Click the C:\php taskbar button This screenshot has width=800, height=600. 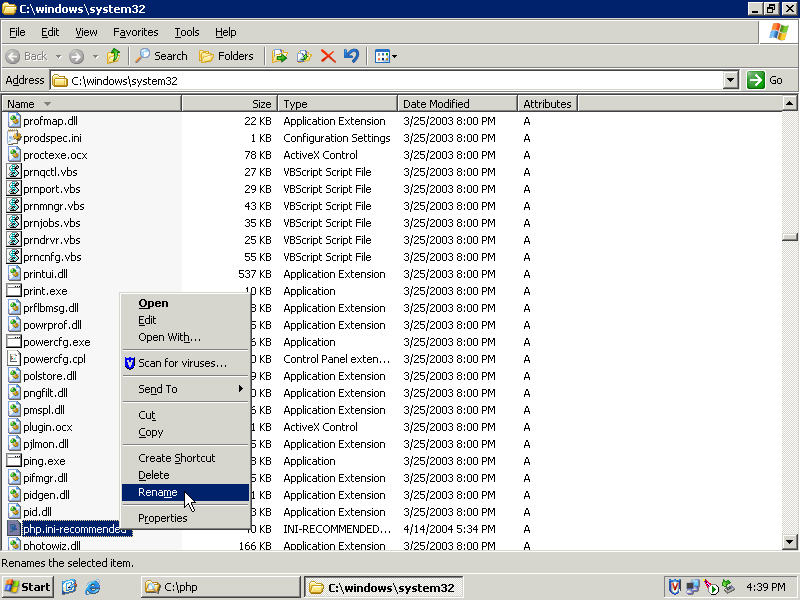[218, 587]
